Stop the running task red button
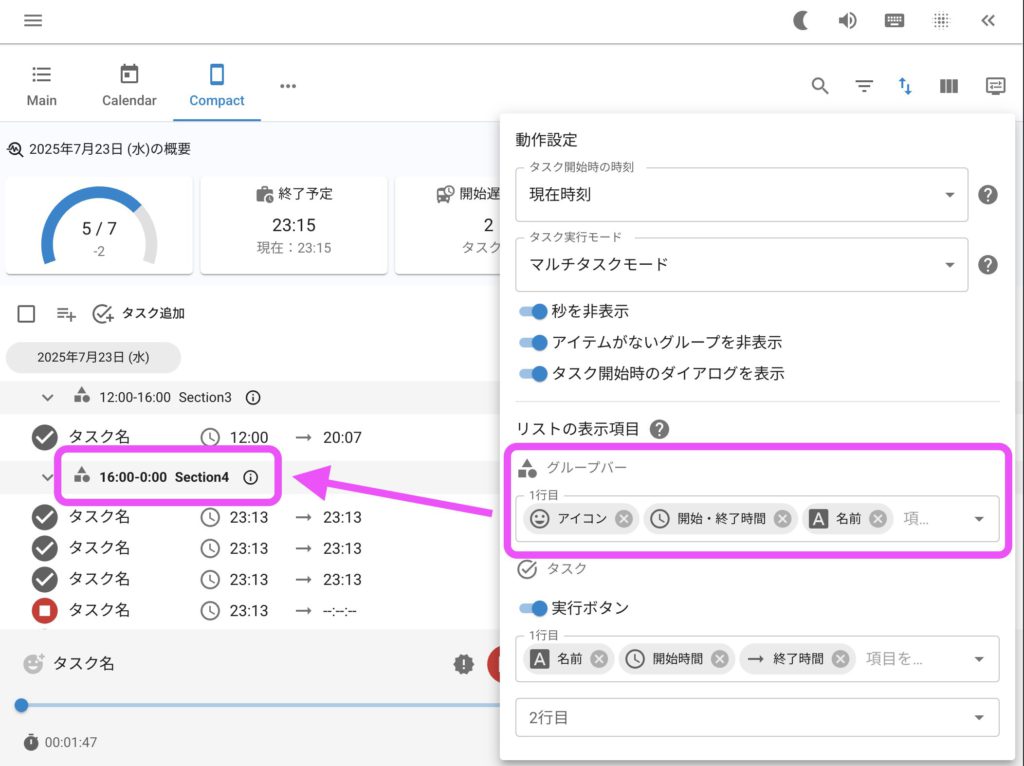This screenshot has width=1024, height=766. click(44, 611)
